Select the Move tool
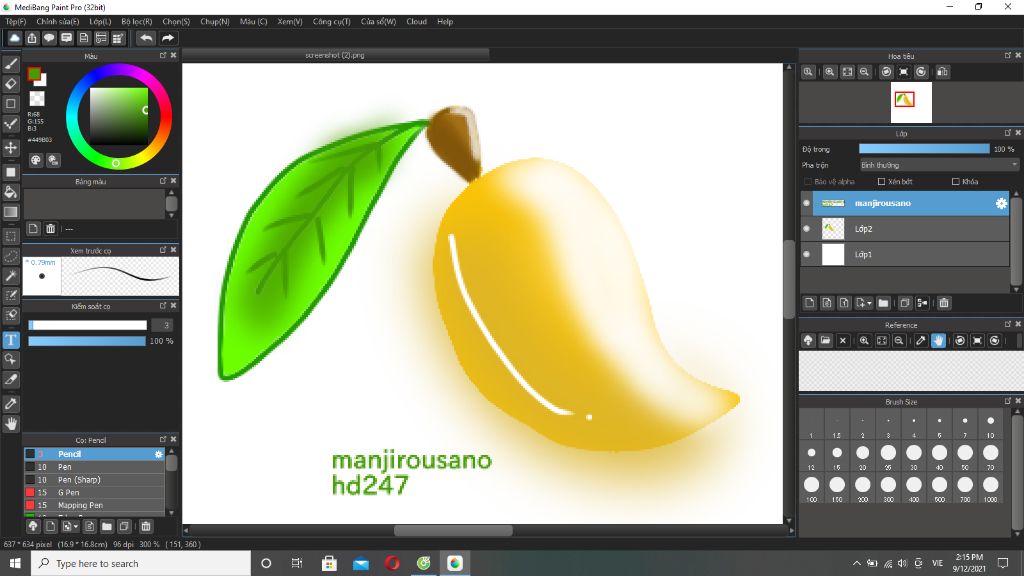The width and height of the screenshot is (1024, 576). point(11,148)
